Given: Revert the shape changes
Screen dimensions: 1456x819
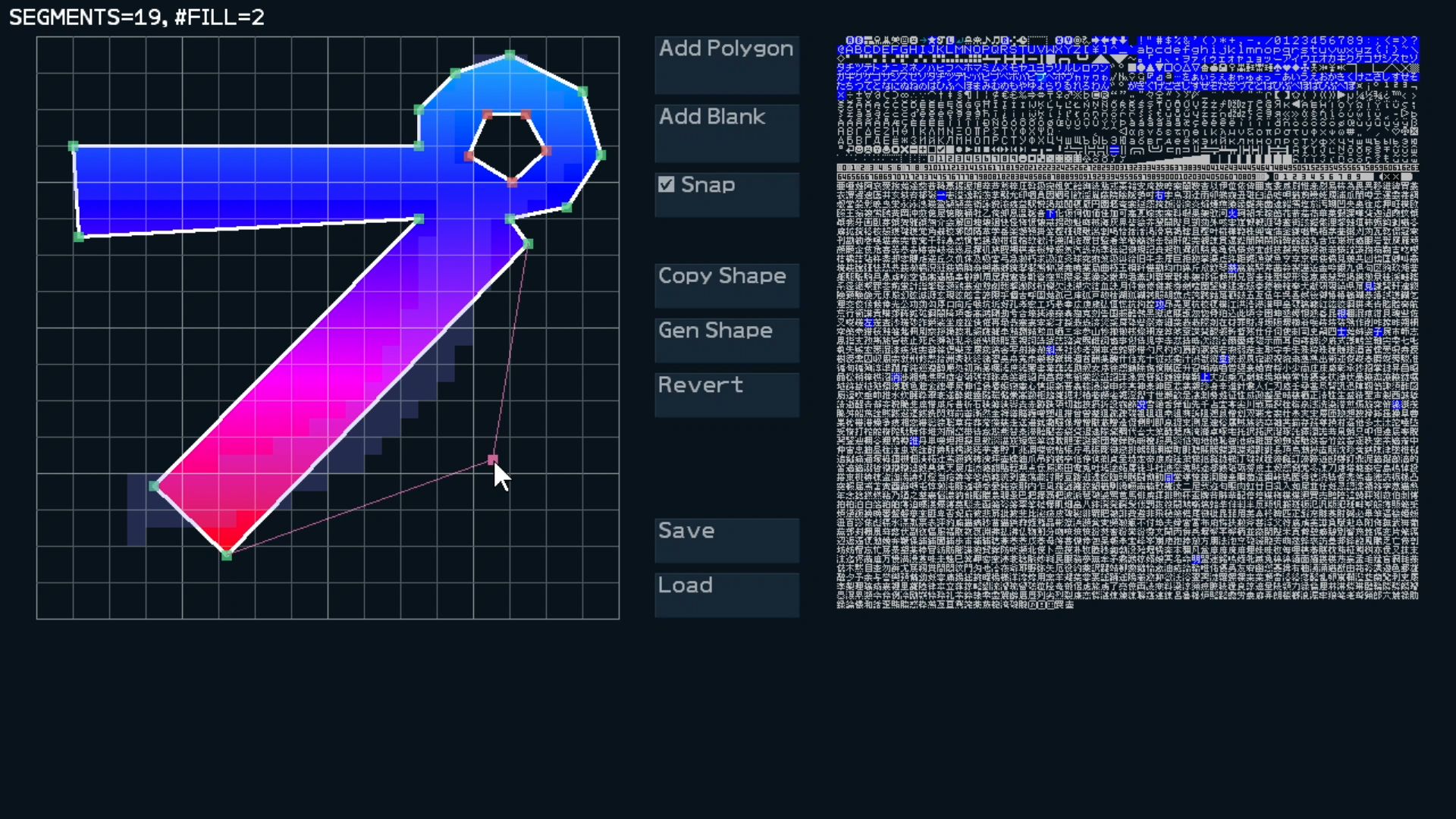Looking at the screenshot, I should [726, 395].
